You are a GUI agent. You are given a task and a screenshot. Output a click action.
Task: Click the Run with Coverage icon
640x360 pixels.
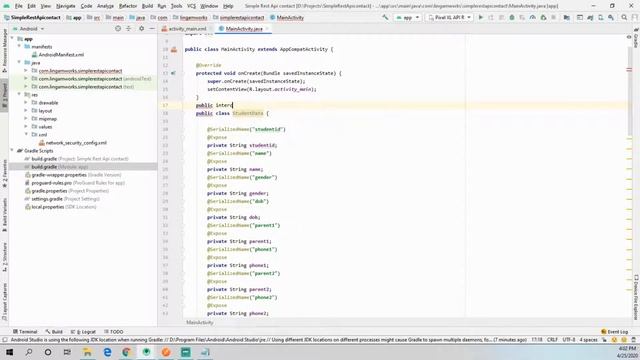522,18
